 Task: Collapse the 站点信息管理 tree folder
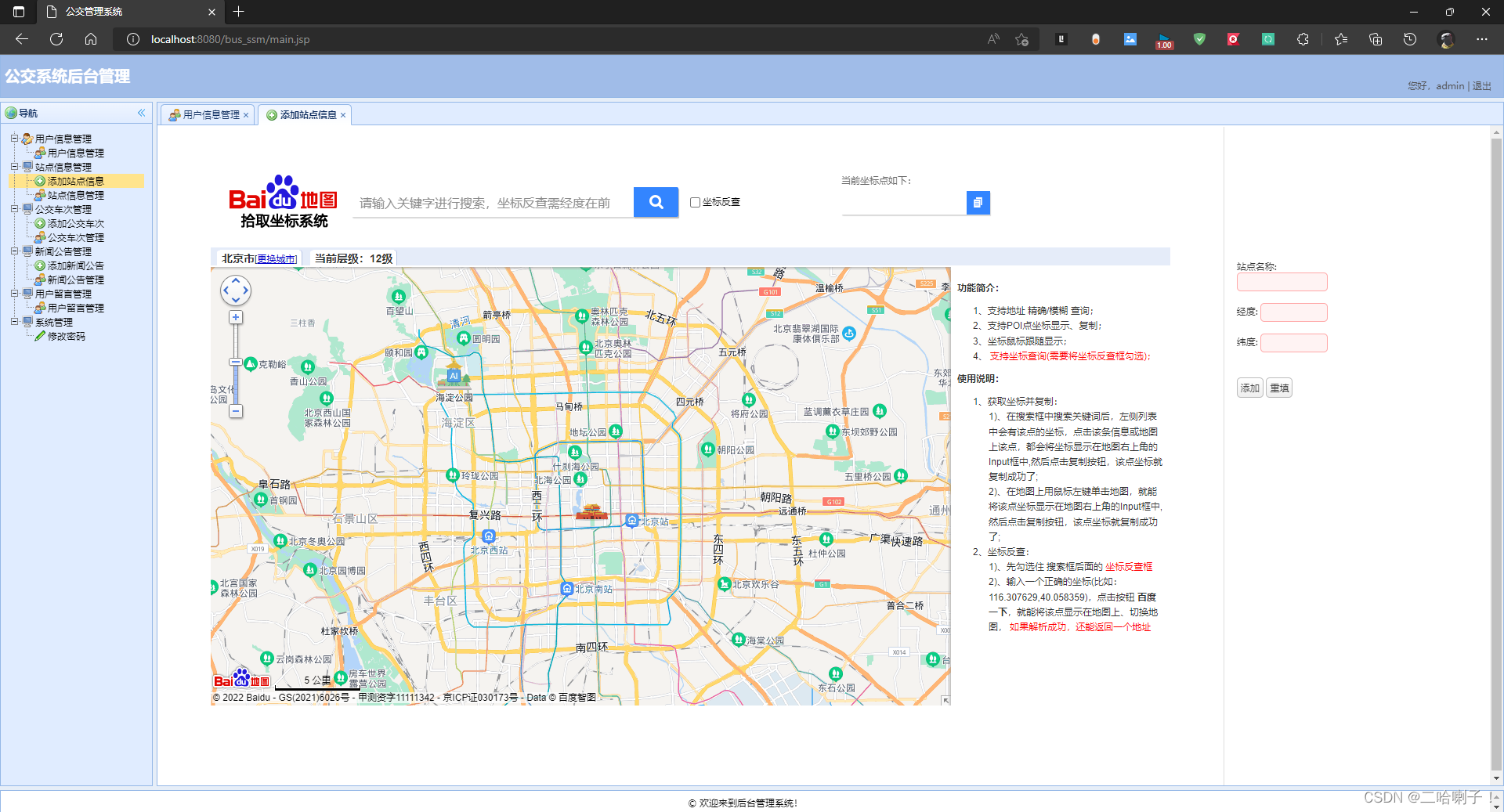pyautogui.click(x=14, y=167)
